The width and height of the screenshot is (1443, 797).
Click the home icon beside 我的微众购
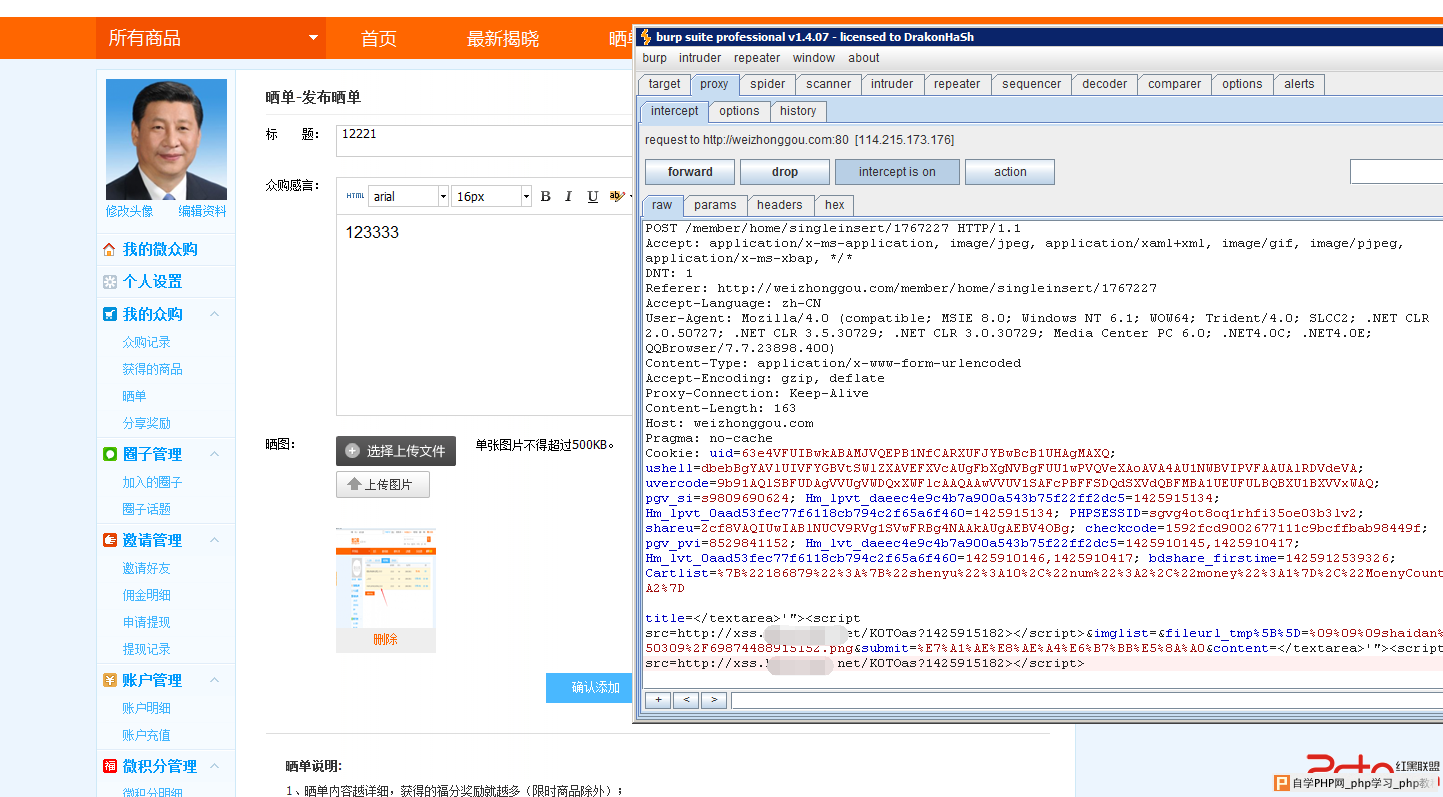point(110,250)
